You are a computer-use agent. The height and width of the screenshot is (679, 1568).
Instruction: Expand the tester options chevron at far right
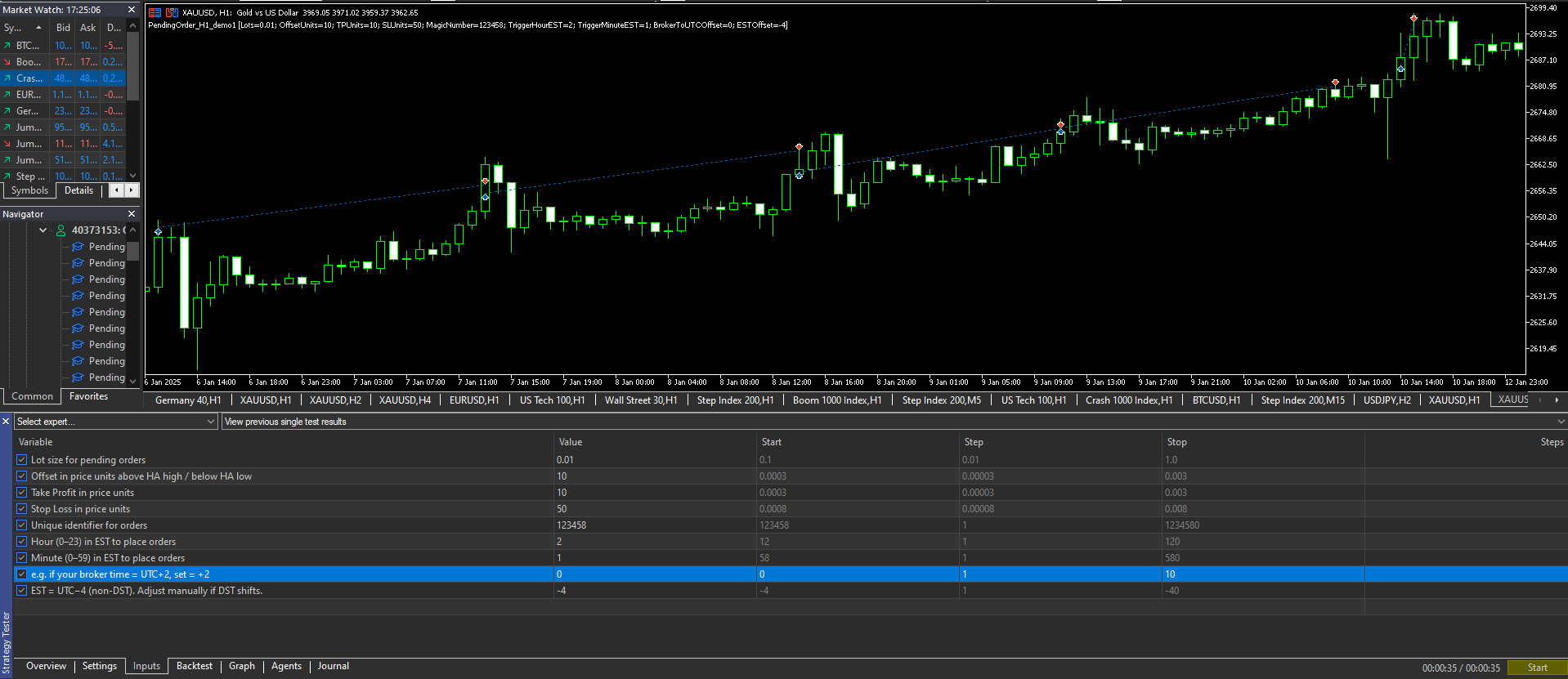pos(1560,422)
